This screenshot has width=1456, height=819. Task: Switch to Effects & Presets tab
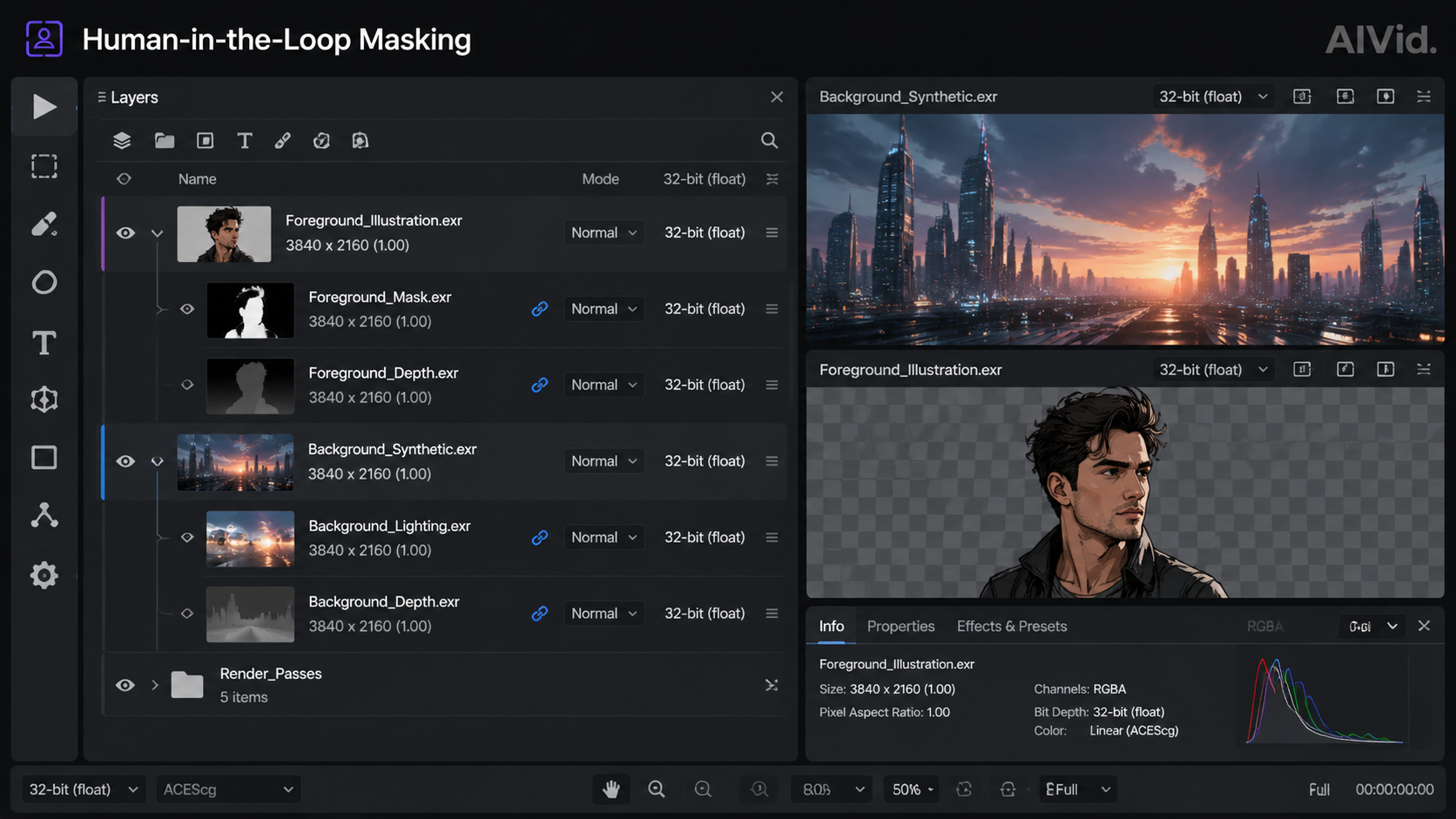[x=1012, y=627]
